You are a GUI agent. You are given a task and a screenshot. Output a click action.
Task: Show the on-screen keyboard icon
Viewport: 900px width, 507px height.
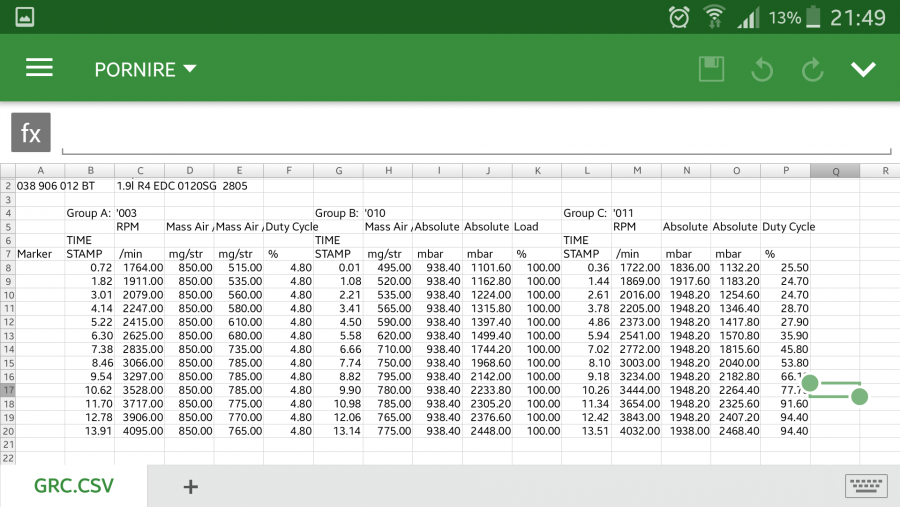click(x=866, y=486)
